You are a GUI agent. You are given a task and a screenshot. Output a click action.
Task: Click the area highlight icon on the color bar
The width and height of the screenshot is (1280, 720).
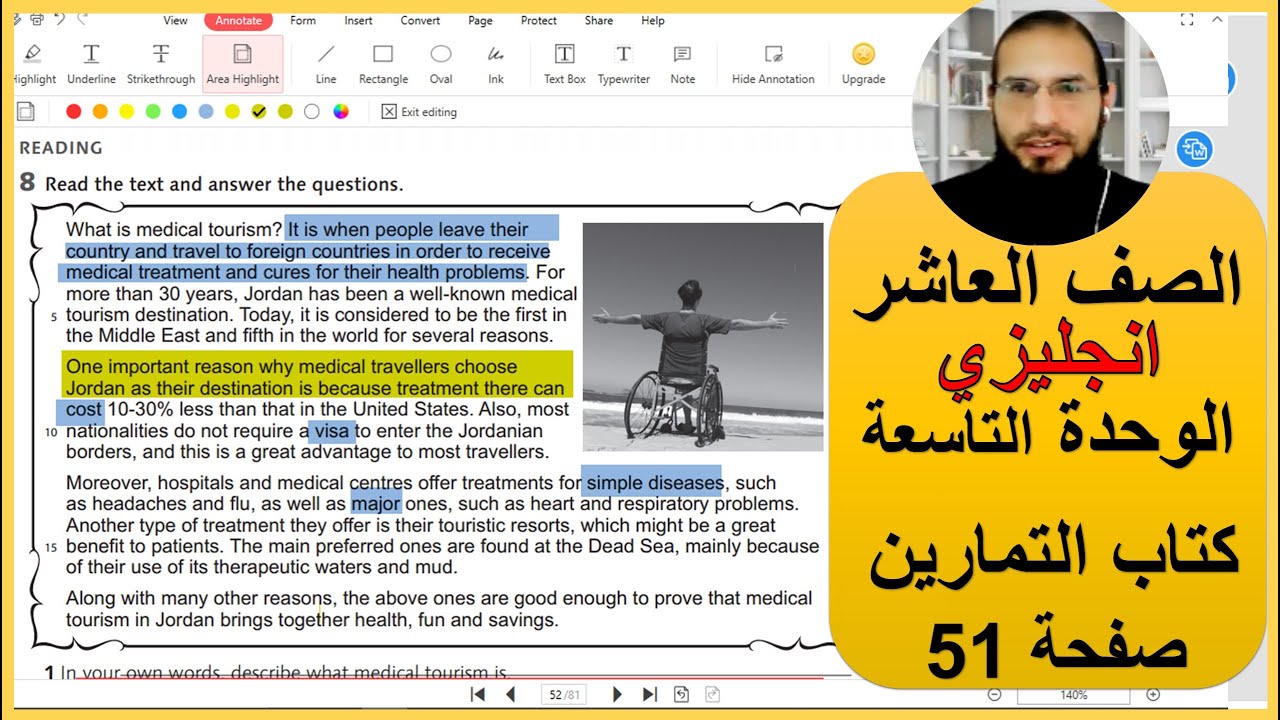point(27,111)
